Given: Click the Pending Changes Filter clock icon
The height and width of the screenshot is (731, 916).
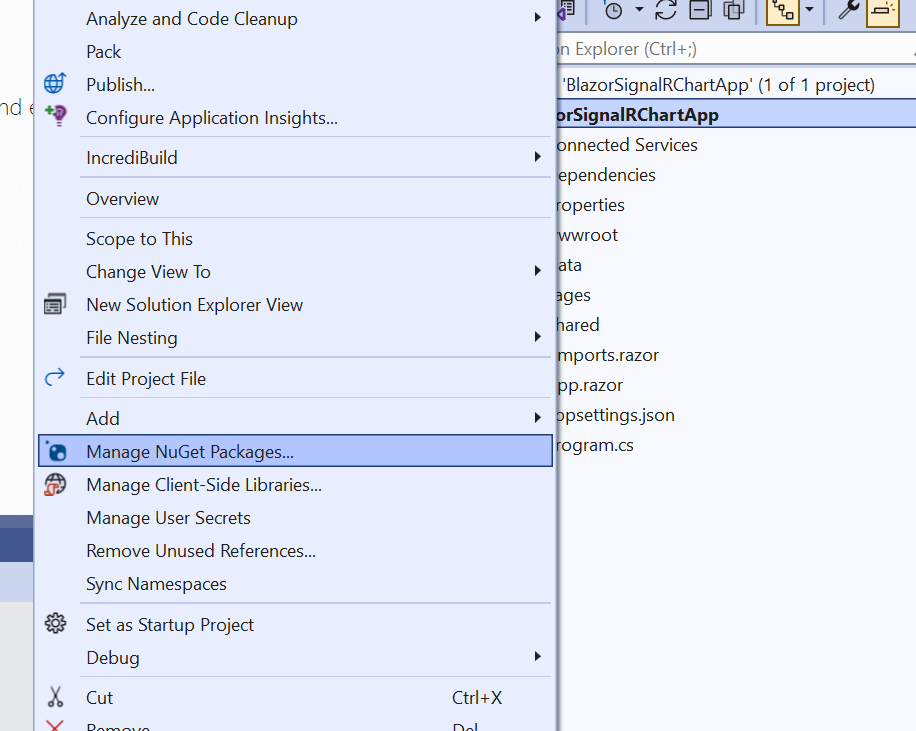Looking at the screenshot, I should tap(613, 11).
